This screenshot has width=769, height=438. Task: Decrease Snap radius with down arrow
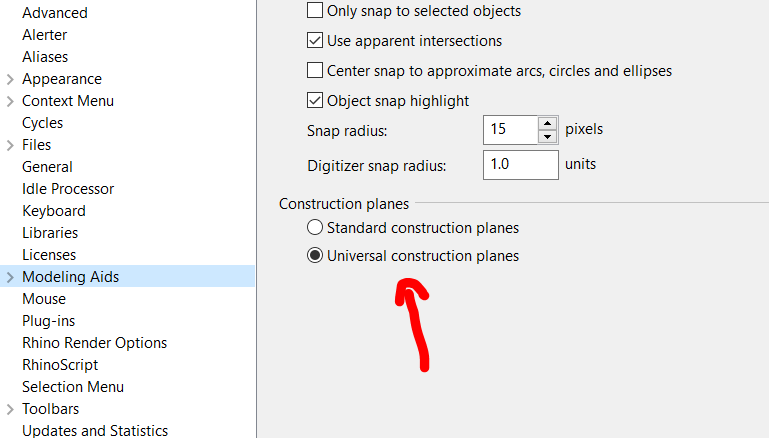point(547,136)
